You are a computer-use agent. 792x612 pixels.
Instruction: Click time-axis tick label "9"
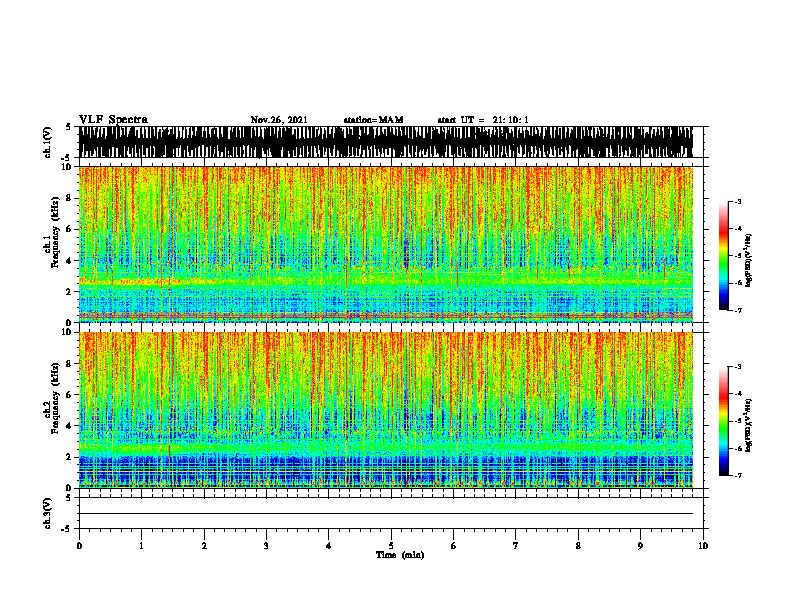(640, 546)
